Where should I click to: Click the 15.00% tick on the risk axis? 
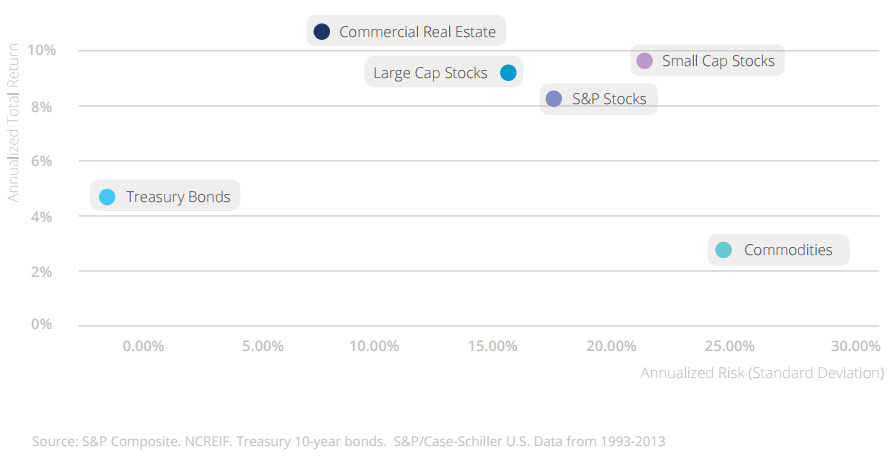pos(492,346)
